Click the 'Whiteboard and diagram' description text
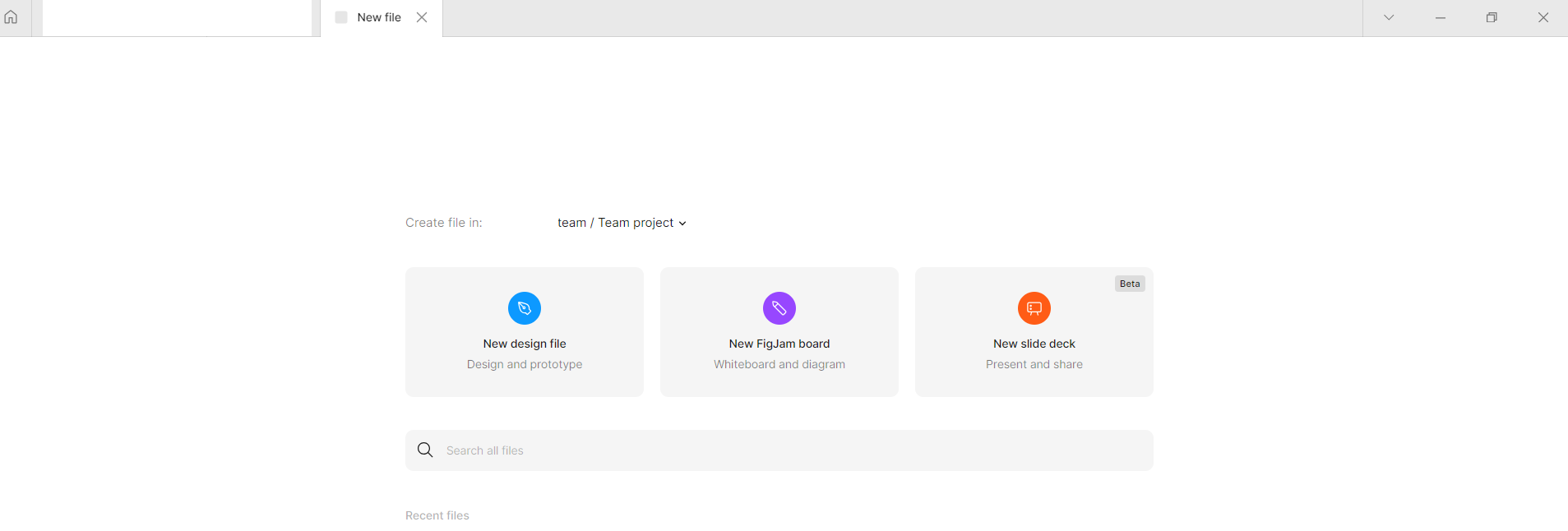The height and width of the screenshot is (531, 1568). click(x=779, y=364)
